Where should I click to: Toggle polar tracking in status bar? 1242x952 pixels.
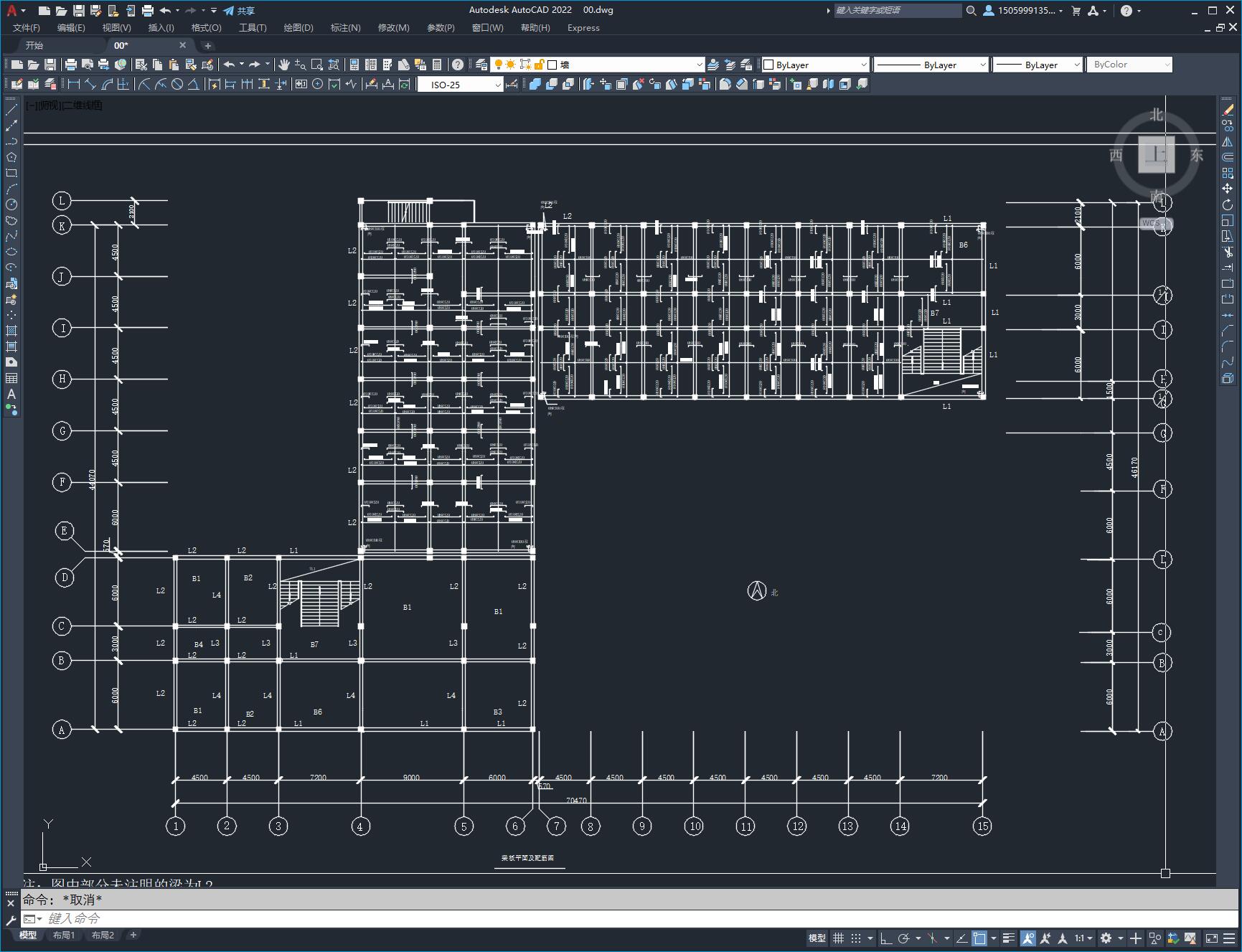tap(904, 938)
